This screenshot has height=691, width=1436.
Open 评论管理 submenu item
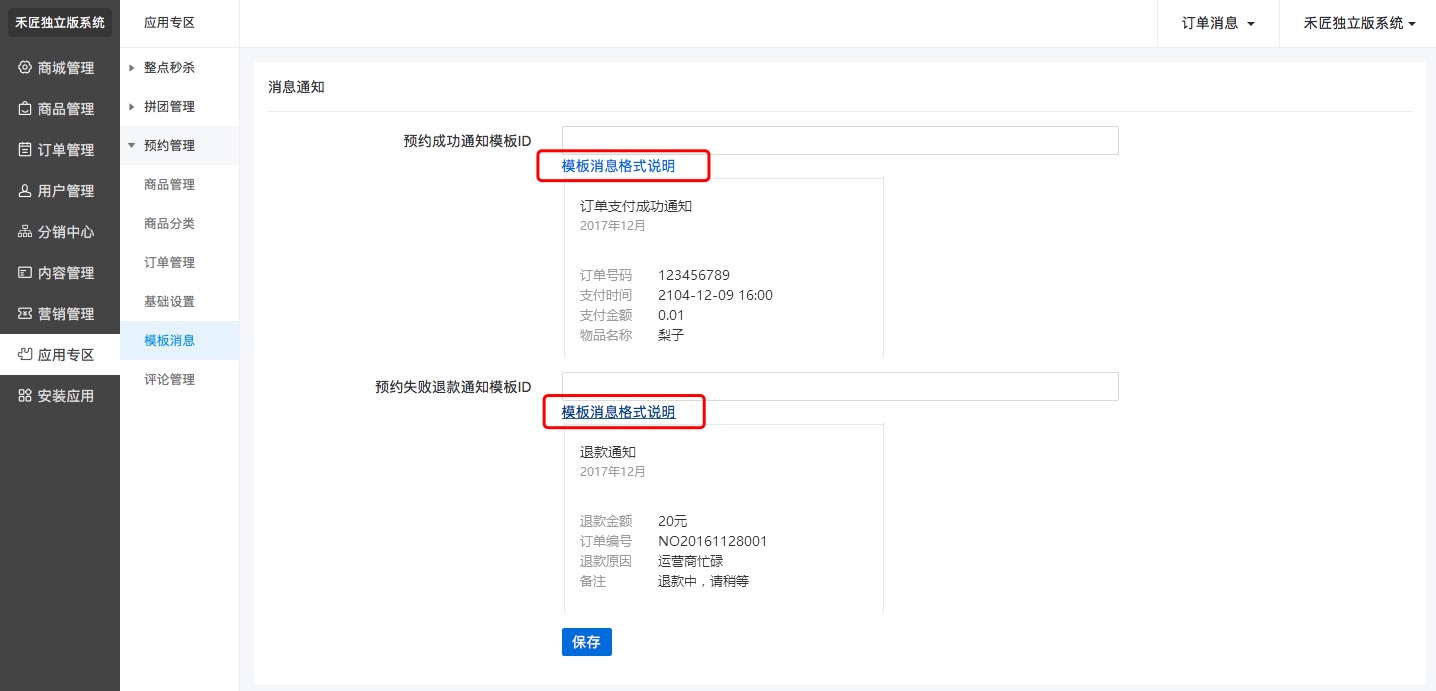click(x=169, y=379)
